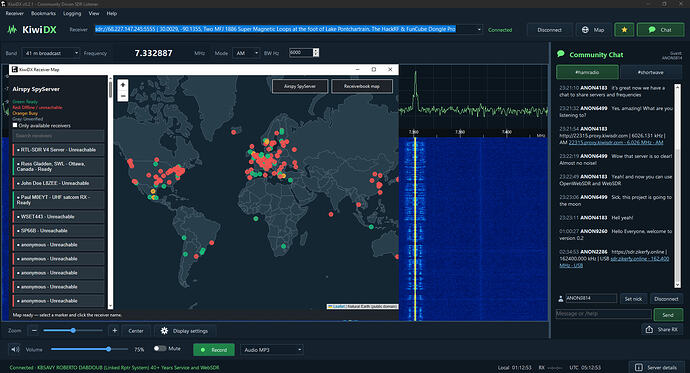Toggle Only available receivers checkbox
Screen dimensions: 690x373
15,125
